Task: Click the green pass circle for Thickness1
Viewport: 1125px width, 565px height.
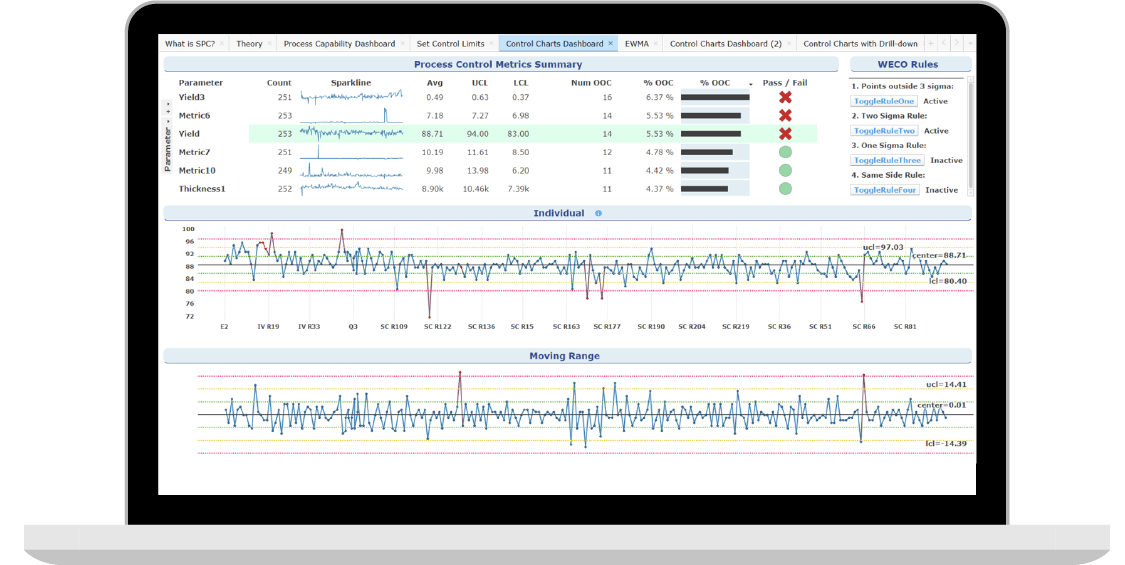Action: coord(785,189)
